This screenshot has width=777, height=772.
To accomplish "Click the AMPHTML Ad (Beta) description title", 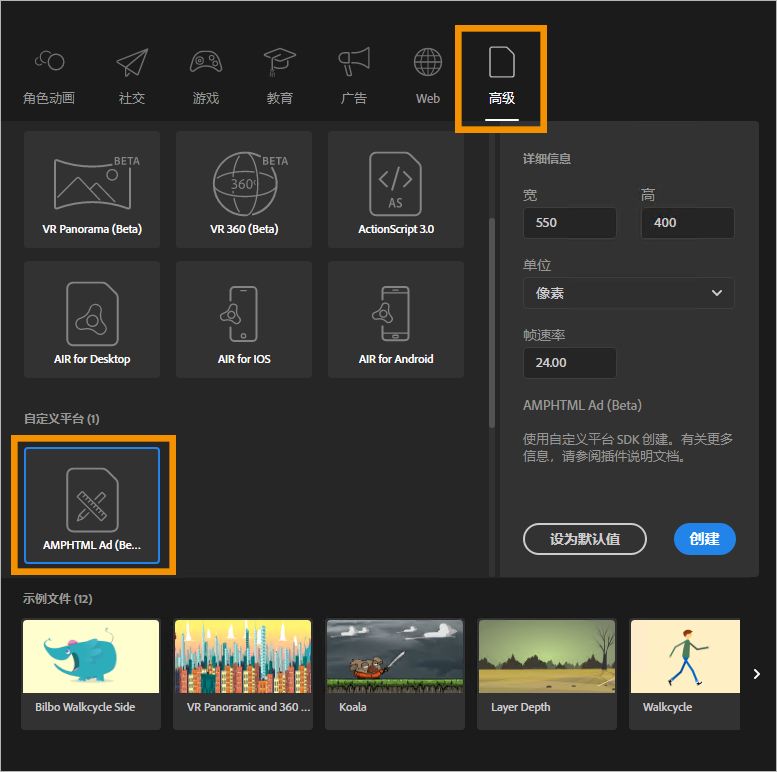I will tap(582, 405).
